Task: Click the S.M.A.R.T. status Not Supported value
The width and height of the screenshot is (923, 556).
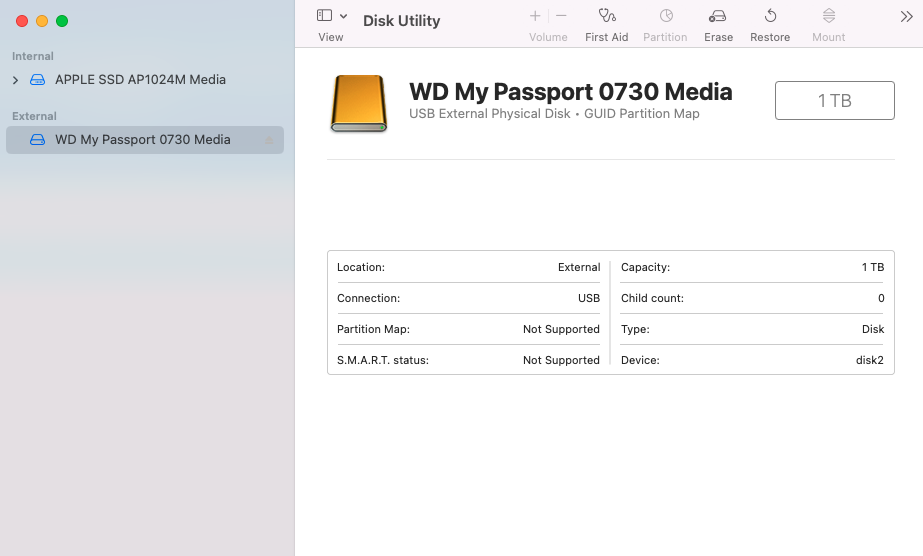Action: point(561,360)
